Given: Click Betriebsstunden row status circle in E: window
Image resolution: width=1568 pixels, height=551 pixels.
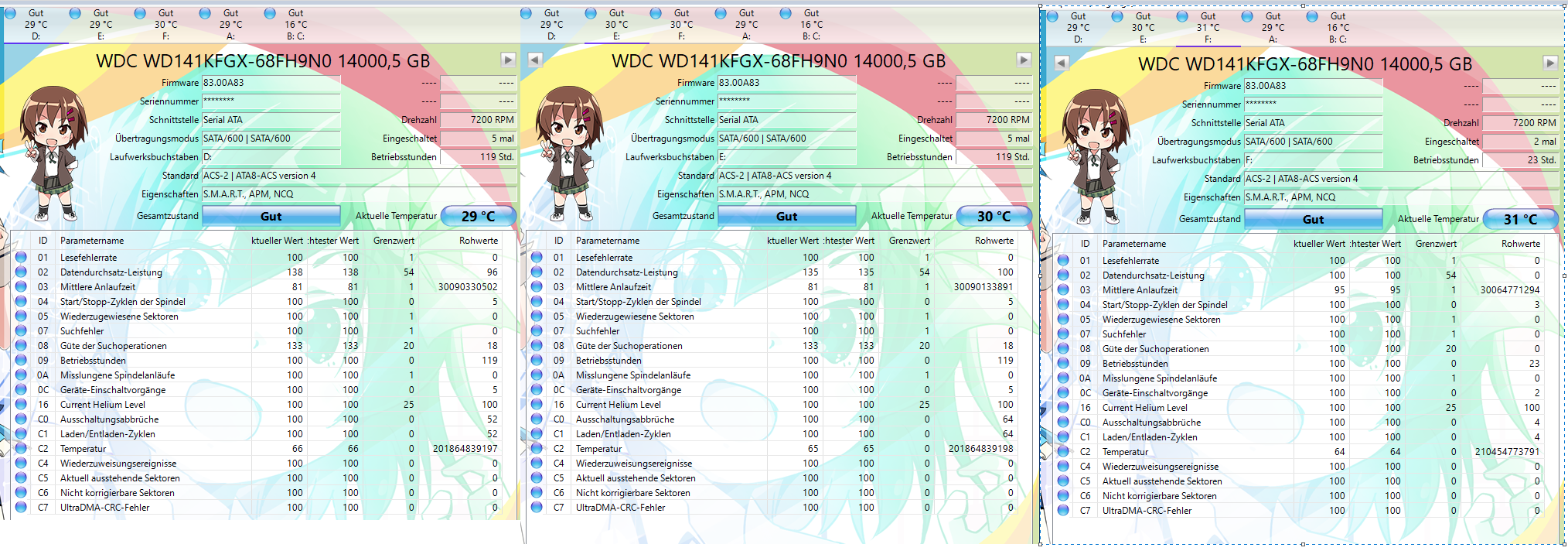Looking at the screenshot, I should tap(537, 361).
